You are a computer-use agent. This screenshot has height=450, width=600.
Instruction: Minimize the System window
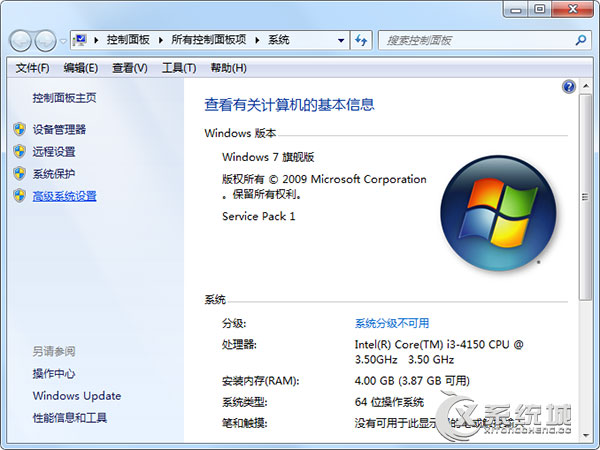pos(515,9)
